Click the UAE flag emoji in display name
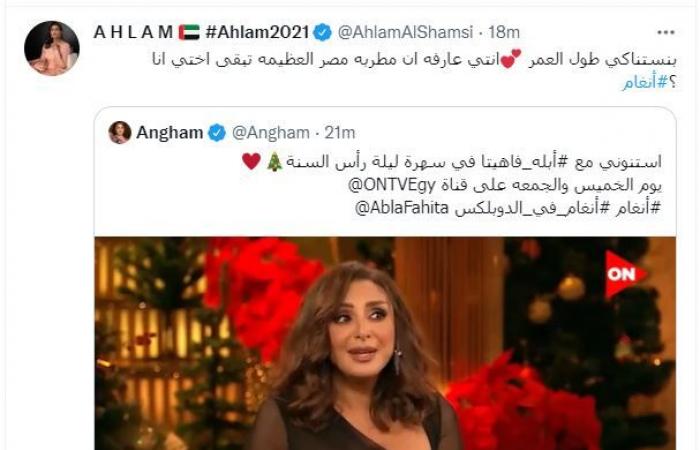The width and height of the screenshot is (700, 450). point(189,33)
